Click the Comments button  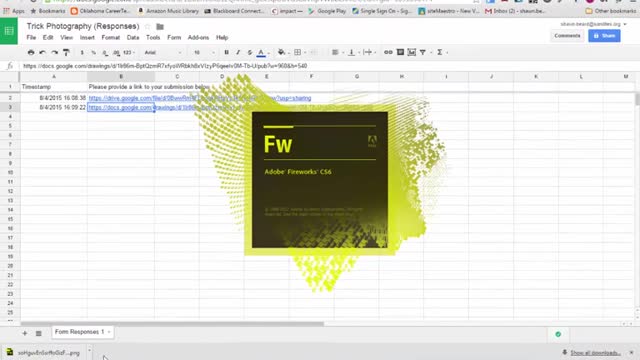click(567, 36)
